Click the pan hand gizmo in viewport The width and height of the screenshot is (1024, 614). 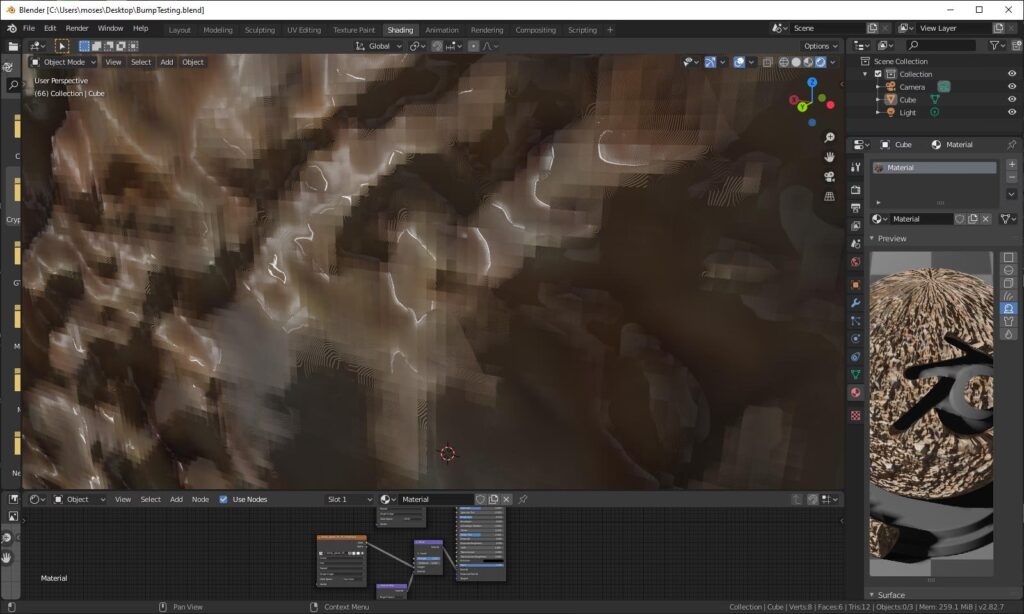click(829, 157)
